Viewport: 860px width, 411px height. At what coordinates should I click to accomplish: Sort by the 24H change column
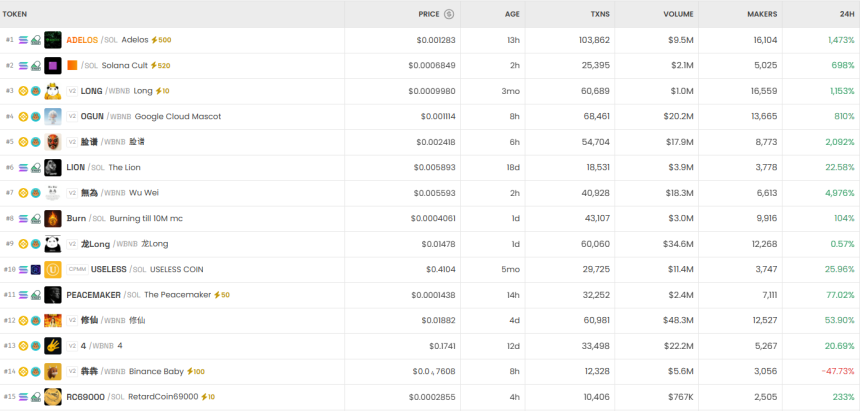[x=846, y=14]
